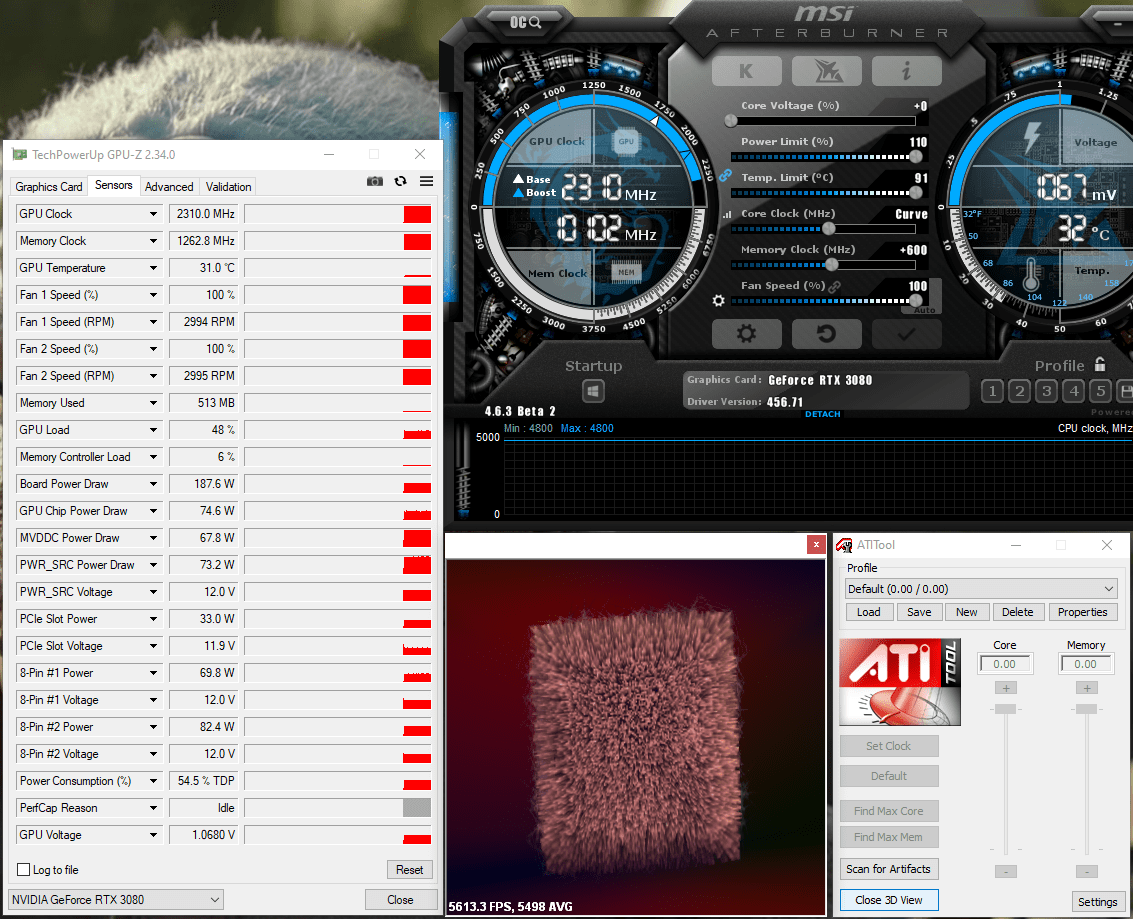Screen dimensions: 1133x919
Task: Click the ATITool Core clock input field
Action: (1004, 664)
